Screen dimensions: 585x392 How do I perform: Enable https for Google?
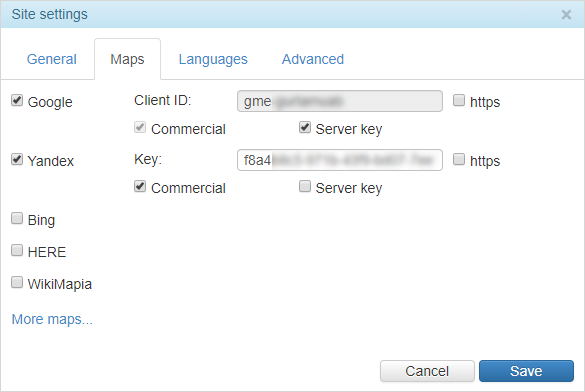tap(459, 100)
